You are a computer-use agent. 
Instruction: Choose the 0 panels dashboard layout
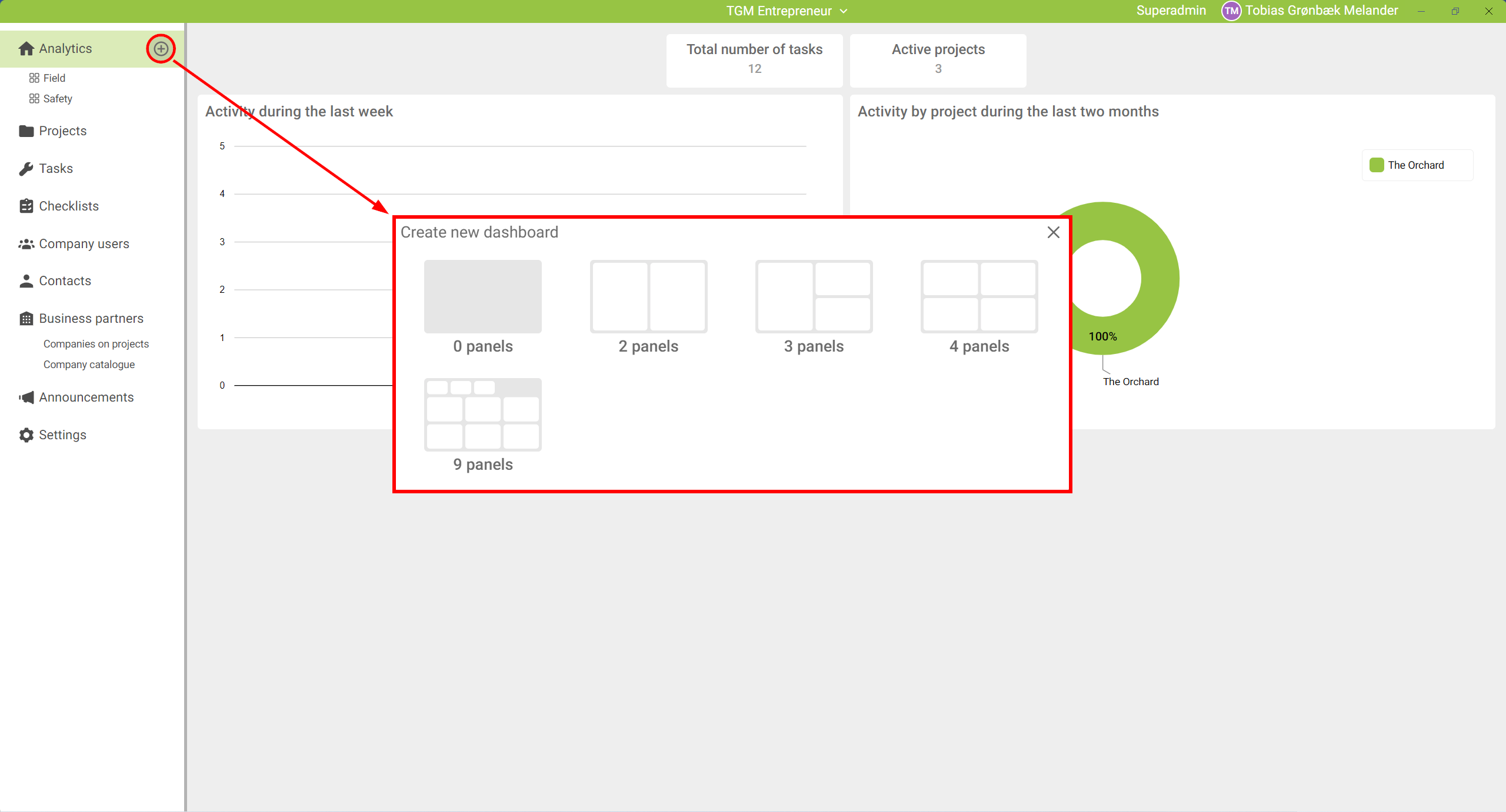click(x=482, y=297)
